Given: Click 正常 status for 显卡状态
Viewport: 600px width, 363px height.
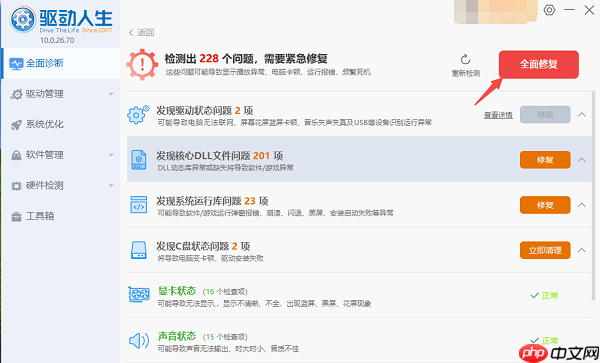Looking at the screenshot, I should click(545, 295).
